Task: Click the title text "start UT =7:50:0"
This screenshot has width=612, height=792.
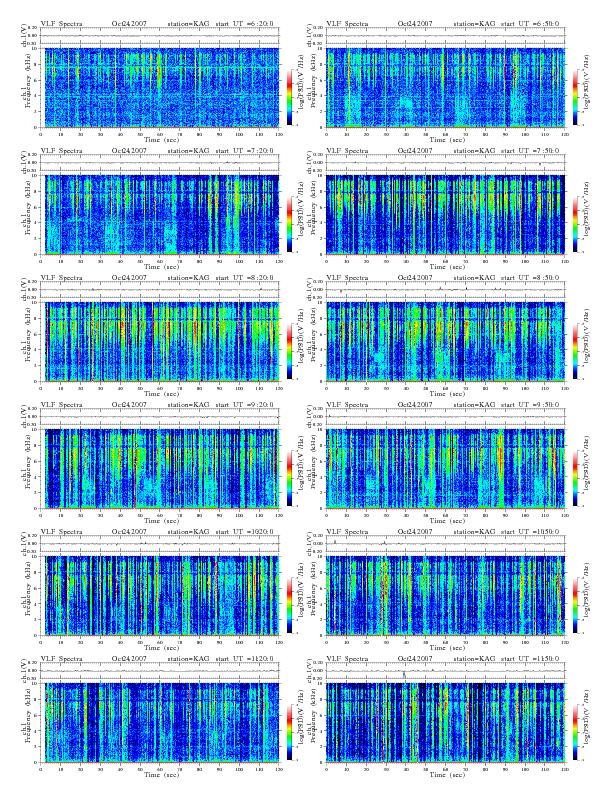Action: [530, 151]
